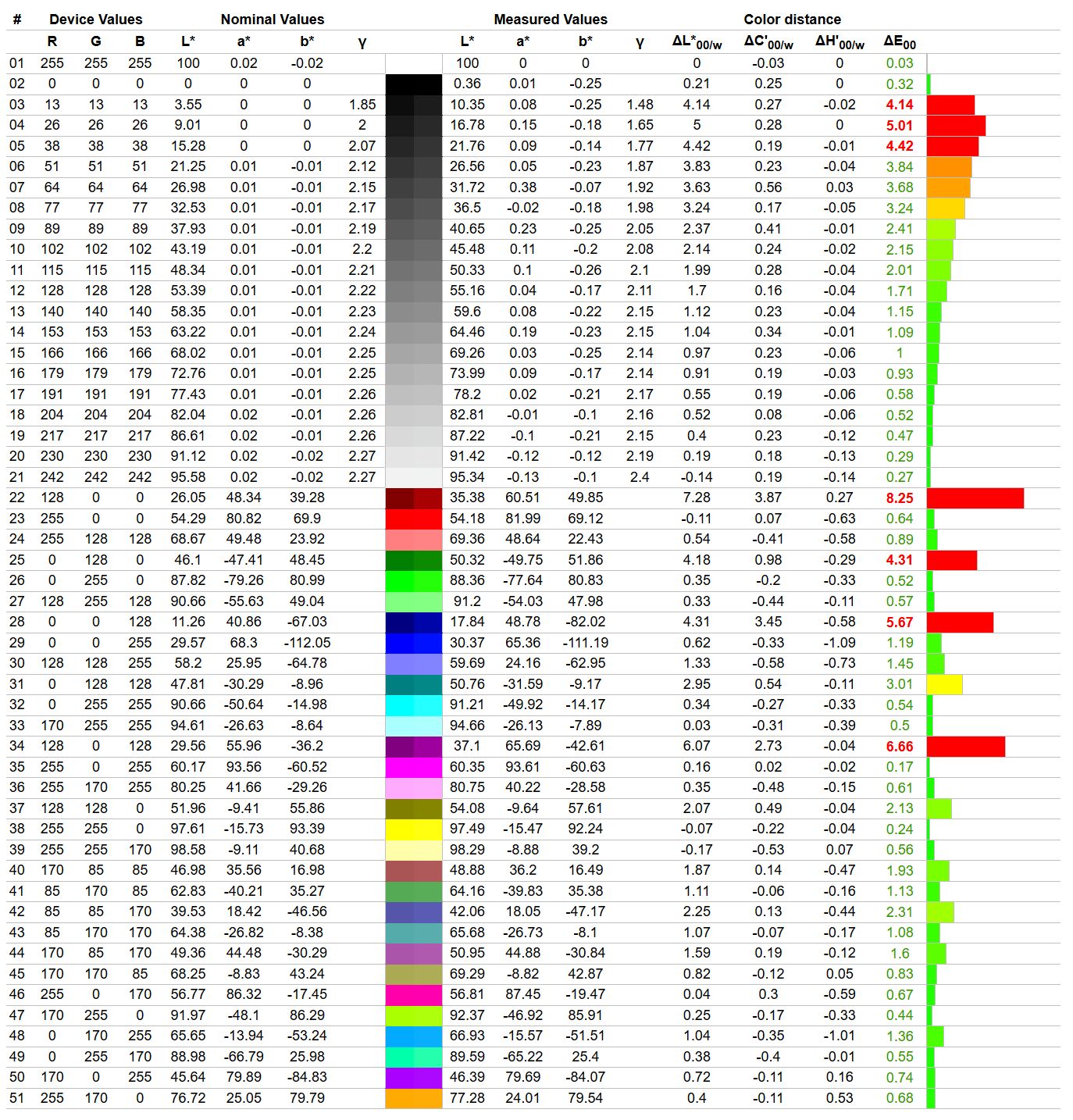This screenshot has width=1073, height=1120.
Task: Click the pure red swatch in row 23
Action: click(x=413, y=519)
